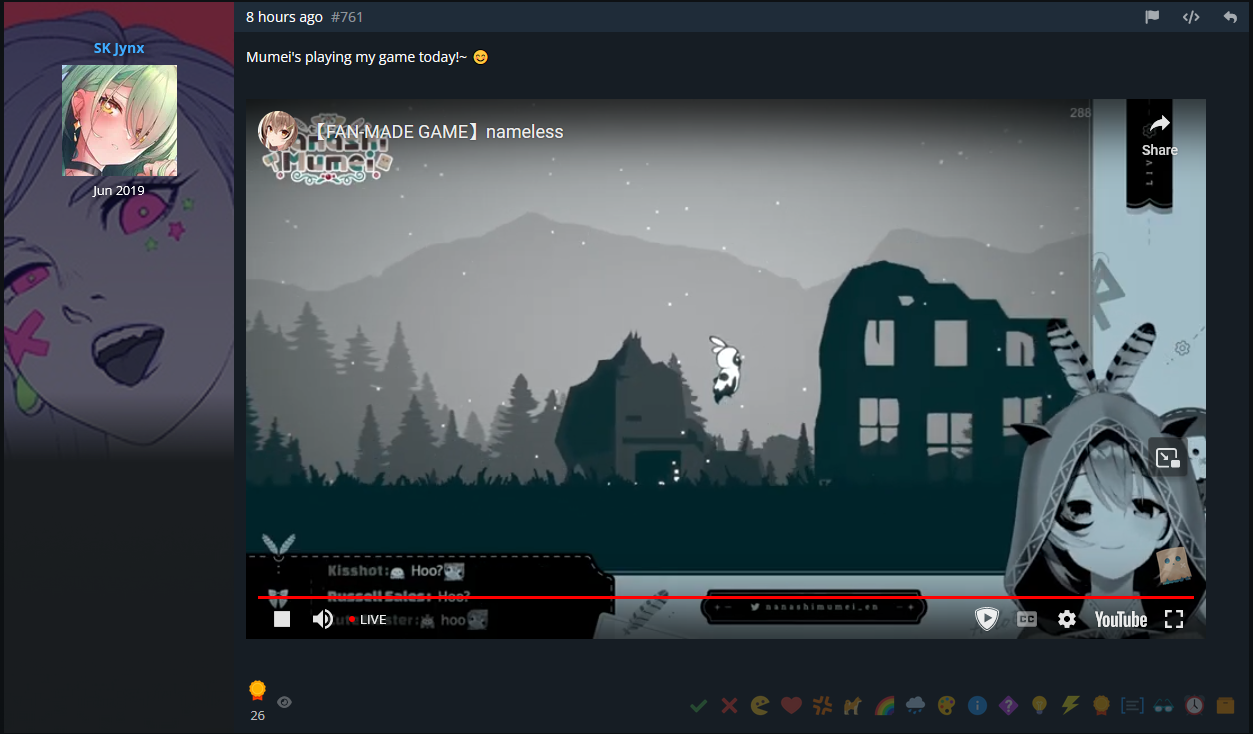Open SK Jynx's user profile
The image size is (1253, 734).
(x=119, y=48)
